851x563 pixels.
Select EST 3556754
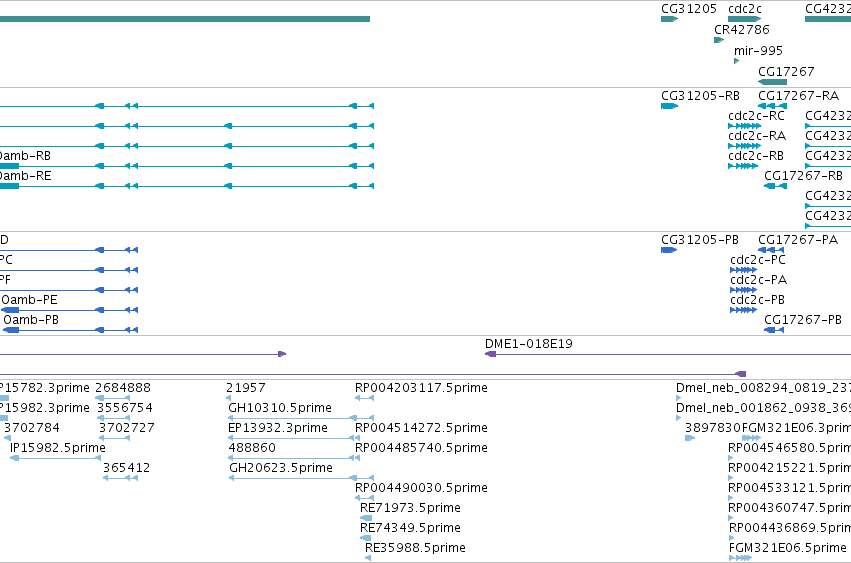tap(114, 418)
